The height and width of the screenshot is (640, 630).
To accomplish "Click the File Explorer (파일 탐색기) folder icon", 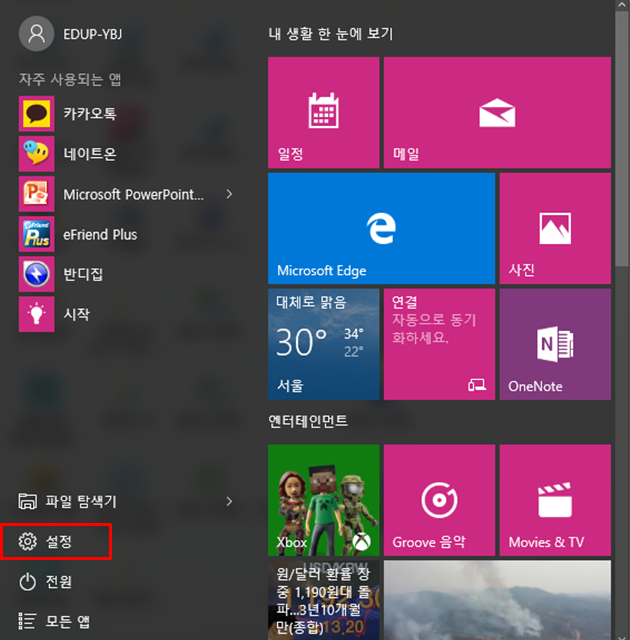I will pyautogui.click(x=27, y=501).
